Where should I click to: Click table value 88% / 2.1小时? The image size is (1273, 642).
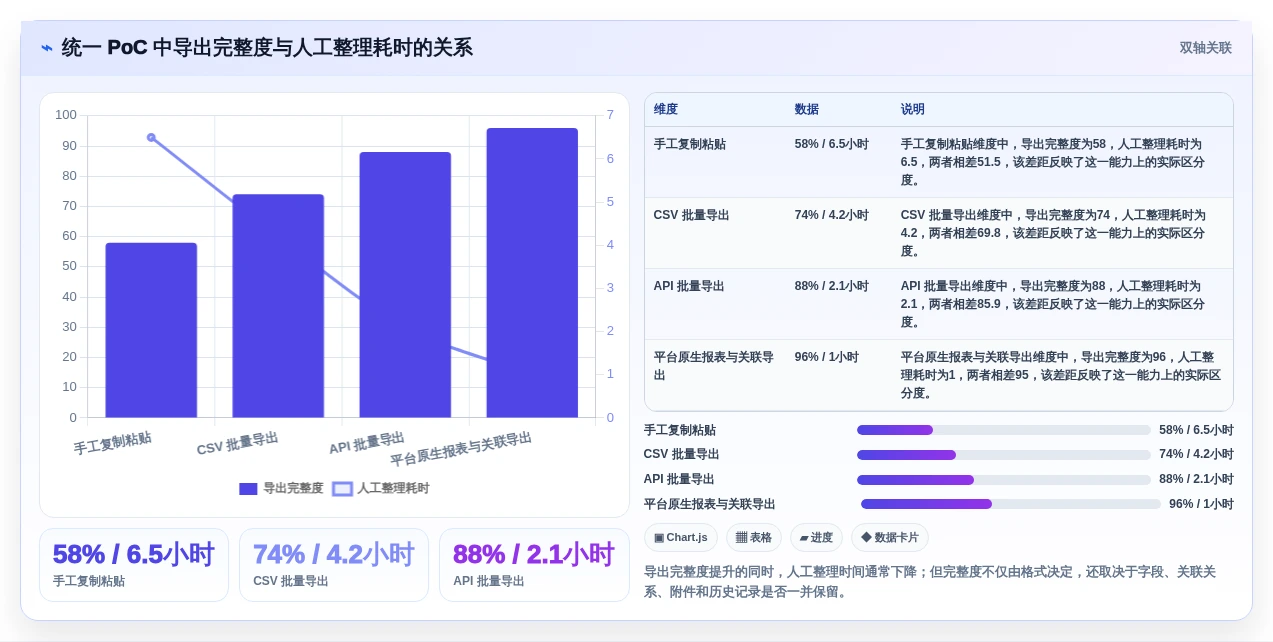pos(832,286)
